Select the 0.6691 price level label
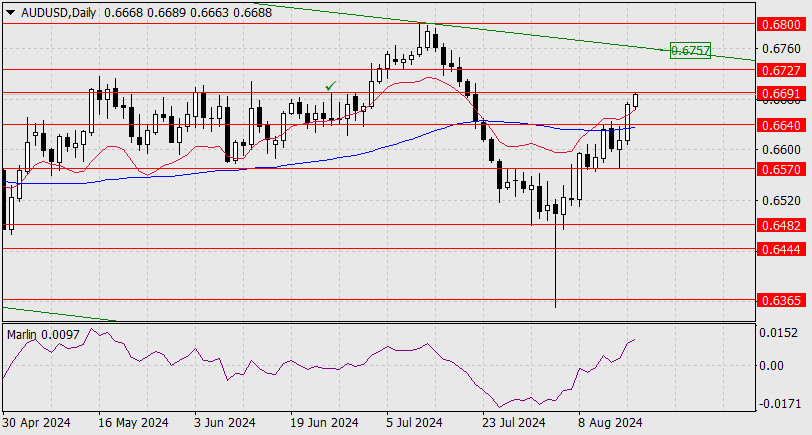This screenshot has height=435, width=812. coord(781,93)
